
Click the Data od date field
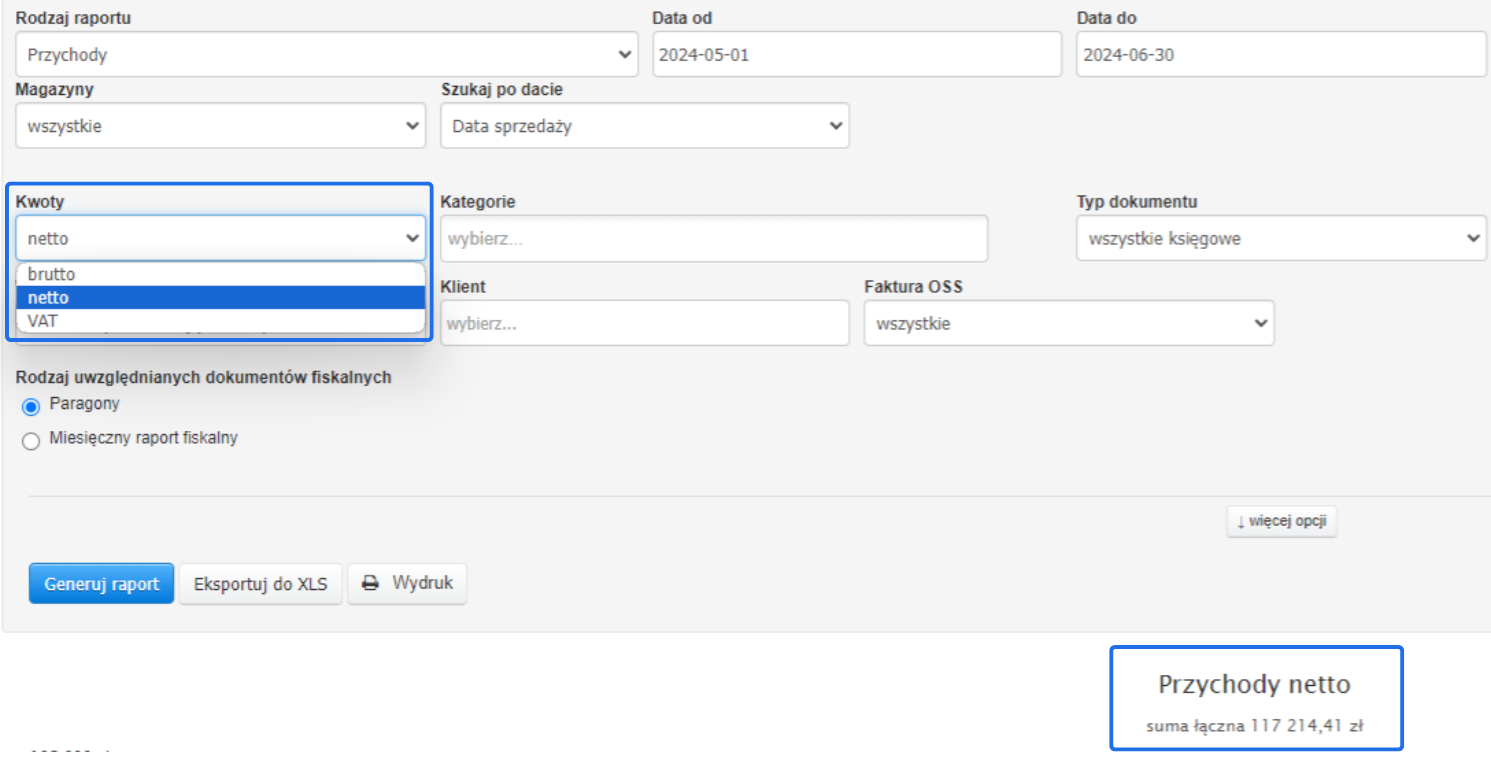[x=856, y=55]
